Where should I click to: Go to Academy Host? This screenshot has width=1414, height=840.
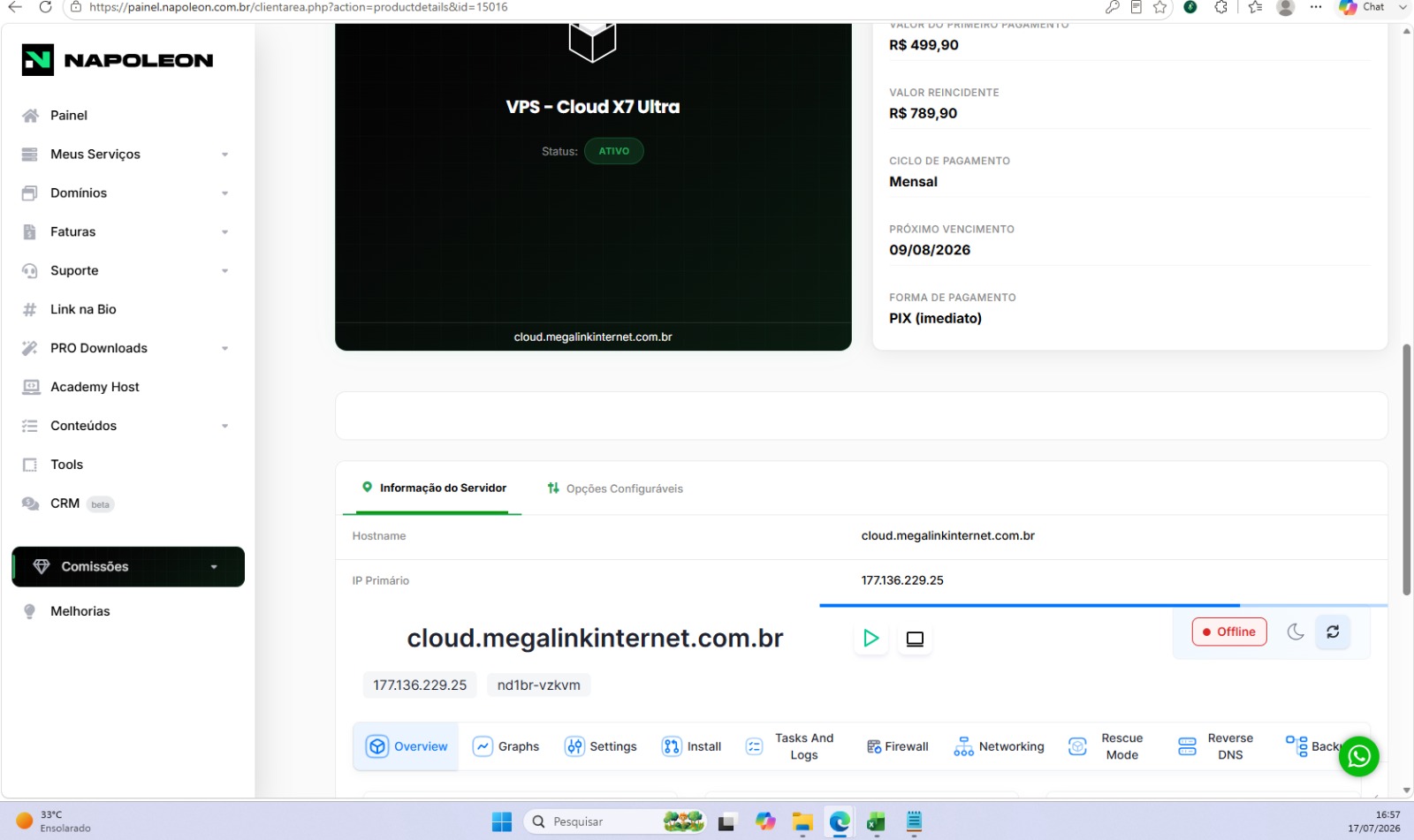(95, 387)
